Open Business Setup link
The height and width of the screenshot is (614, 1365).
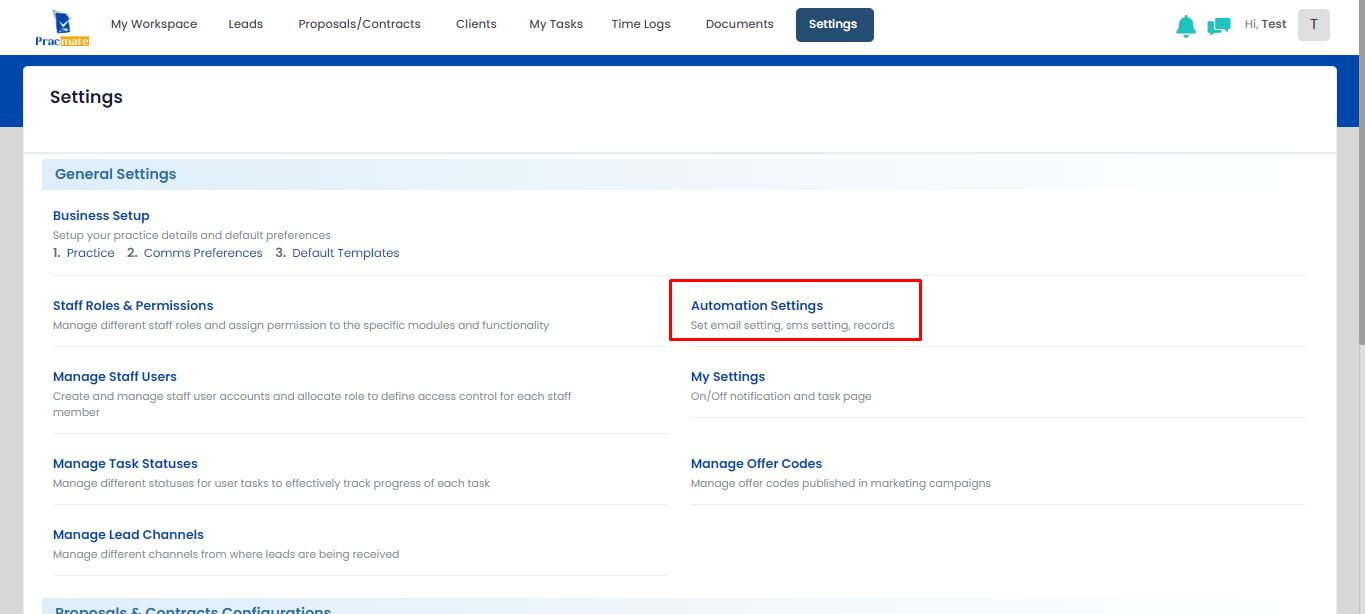tap(101, 215)
